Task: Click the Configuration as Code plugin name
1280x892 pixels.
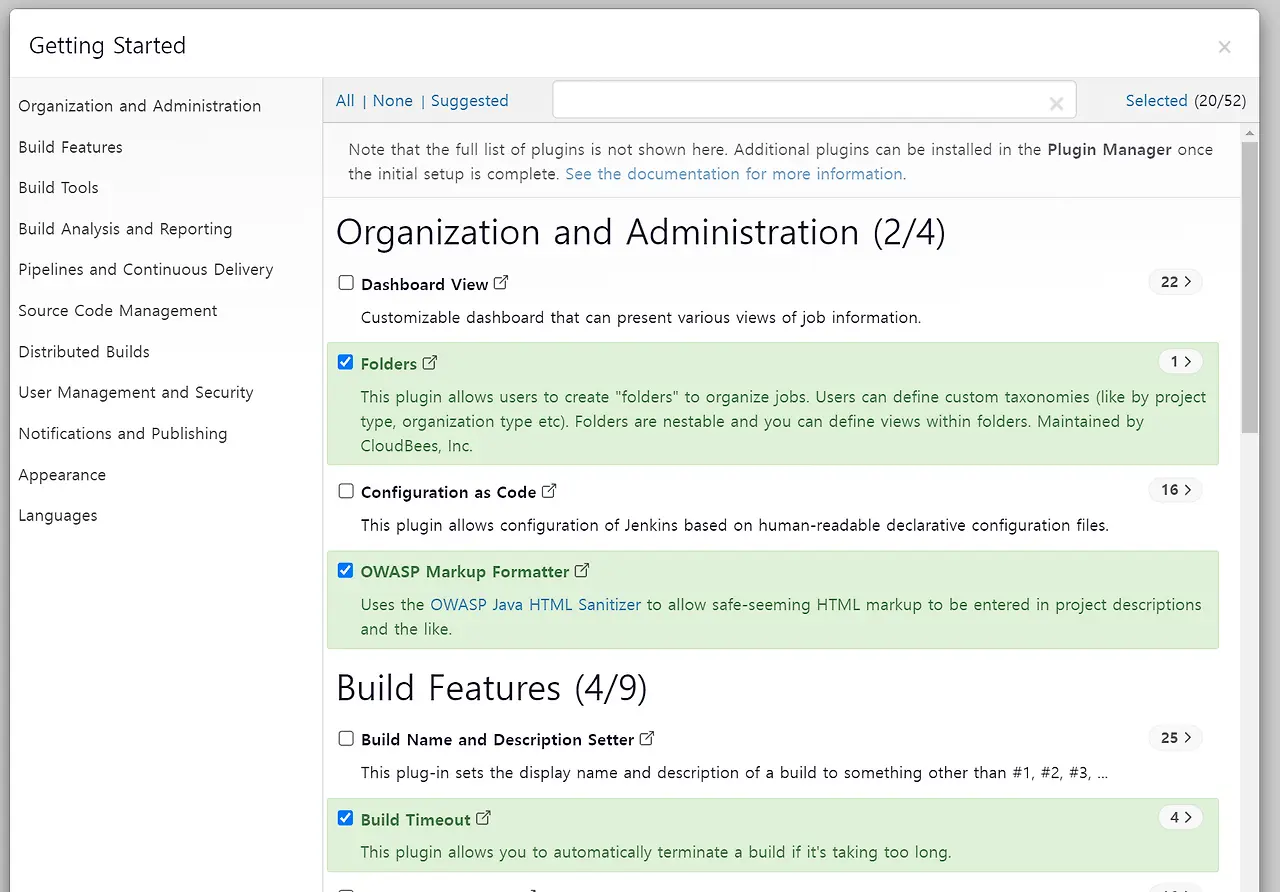Action: [449, 492]
